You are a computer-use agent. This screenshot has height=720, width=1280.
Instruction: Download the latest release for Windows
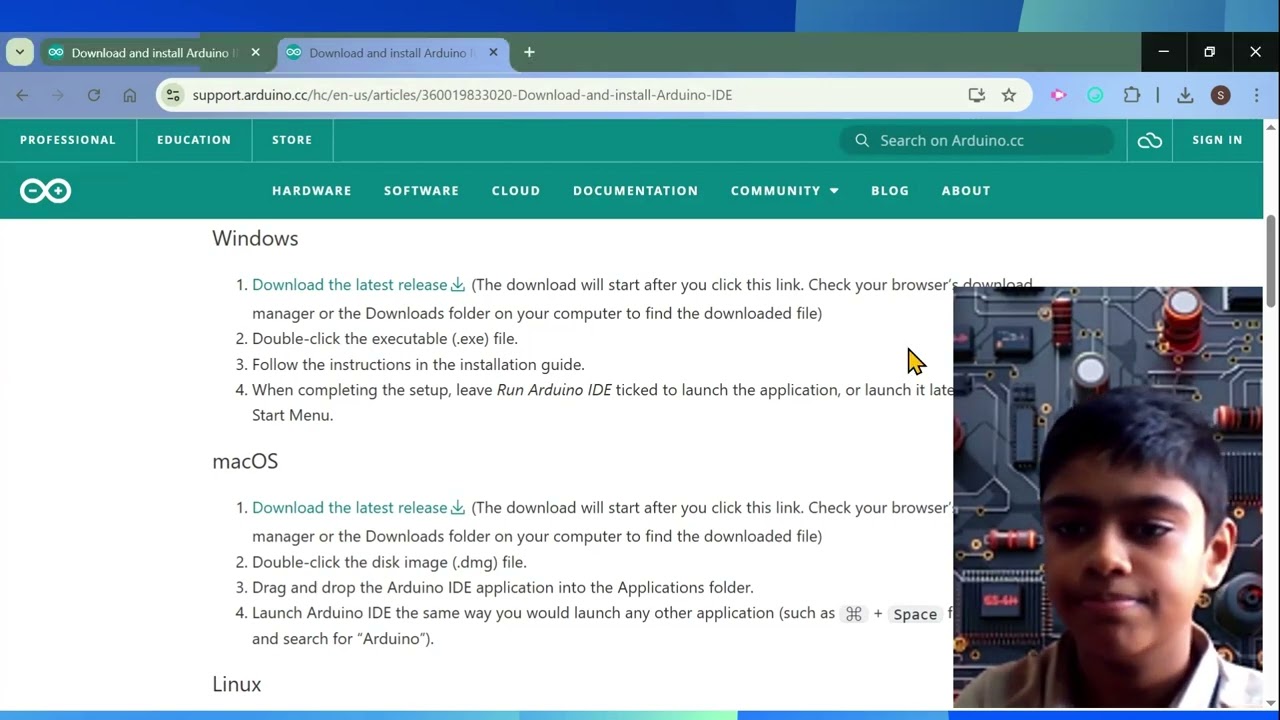pos(358,285)
